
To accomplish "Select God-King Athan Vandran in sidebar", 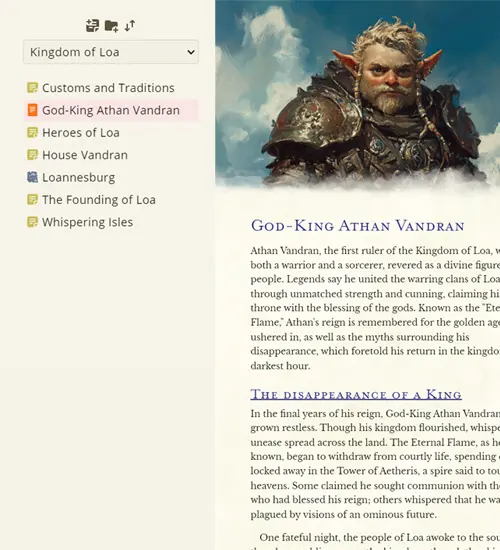I will tap(111, 110).
